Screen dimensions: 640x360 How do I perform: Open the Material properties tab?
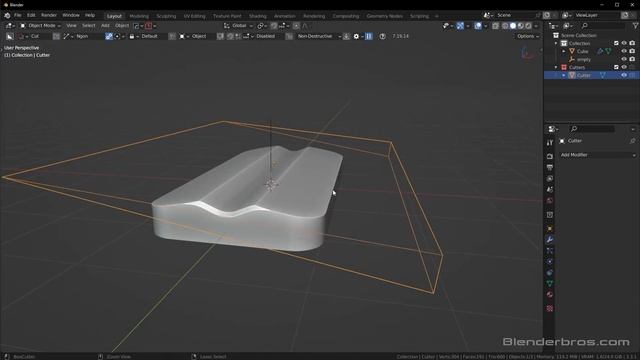click(x=550, y=295)
